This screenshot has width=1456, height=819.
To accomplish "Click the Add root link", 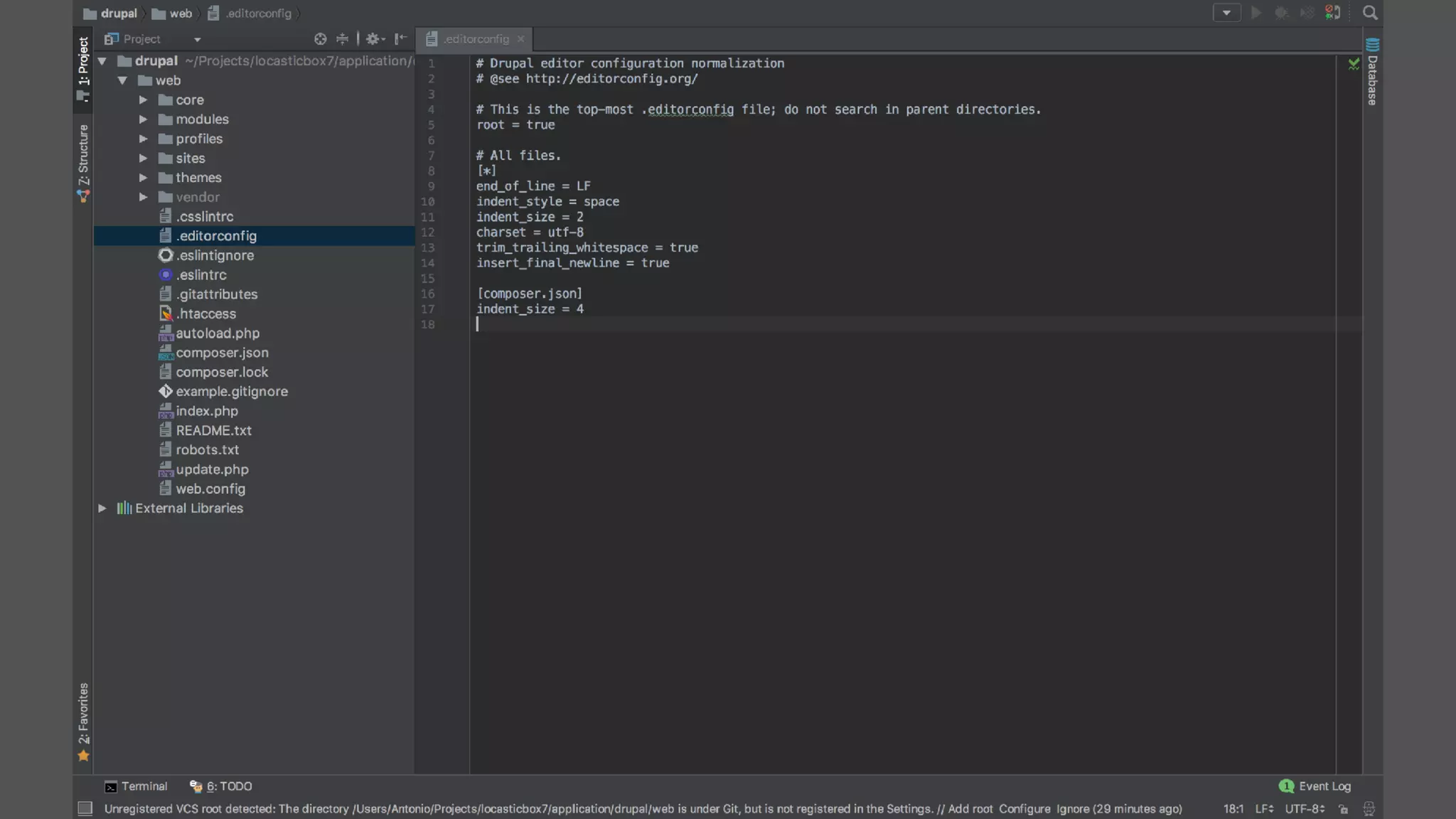I will point(970,808).
